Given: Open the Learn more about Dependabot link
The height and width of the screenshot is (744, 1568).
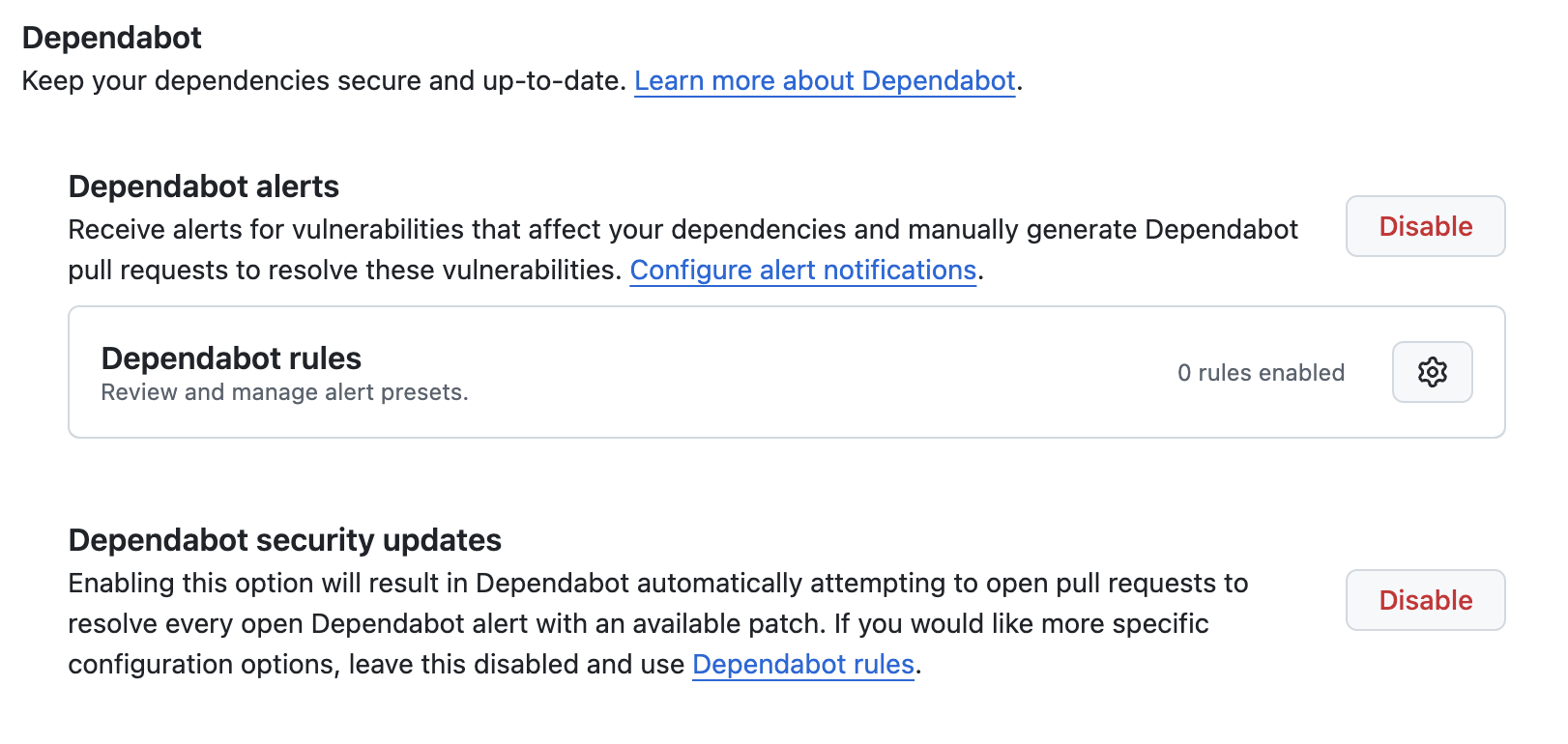Looking at the screenshot, I should [825, 81].
